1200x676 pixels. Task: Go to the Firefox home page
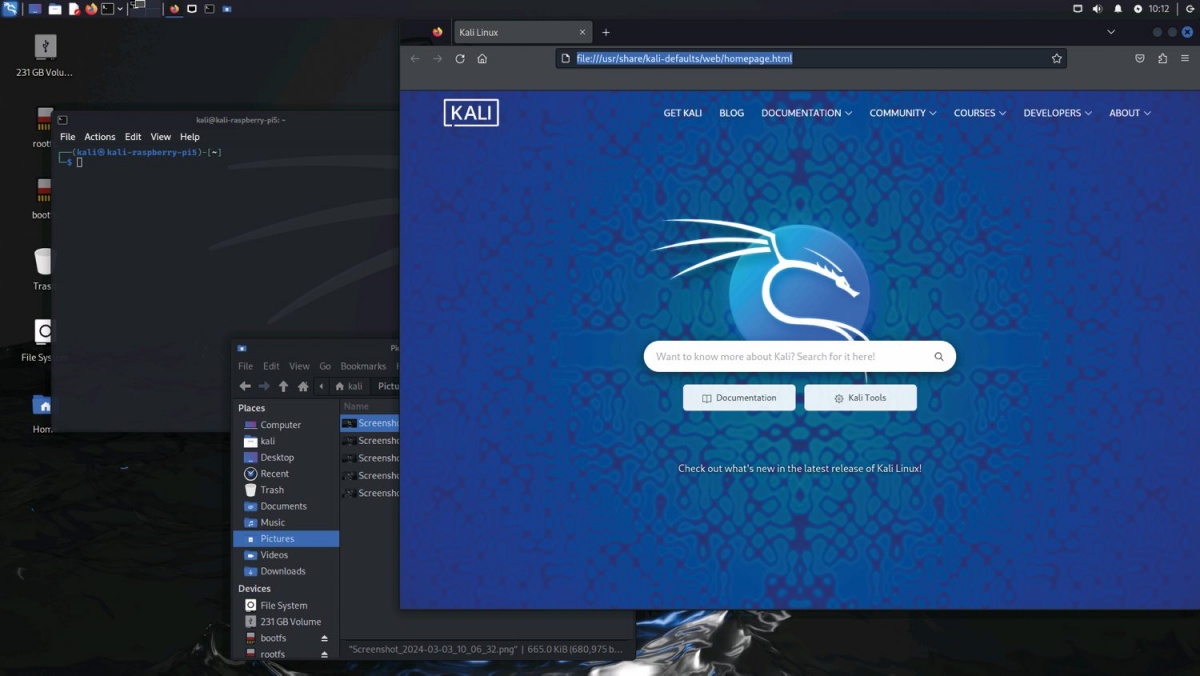click(482, 59)
